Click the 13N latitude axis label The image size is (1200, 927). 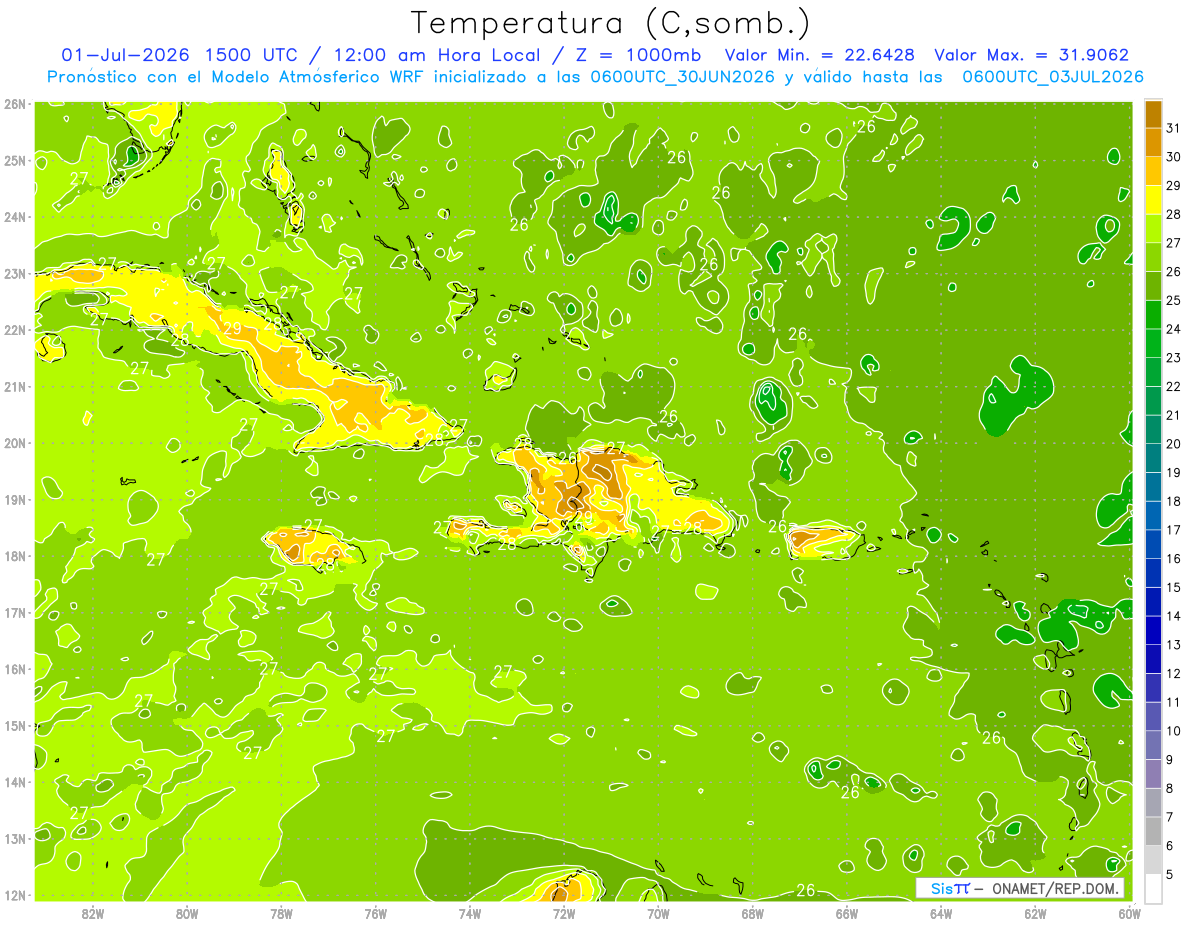(15, 839)
